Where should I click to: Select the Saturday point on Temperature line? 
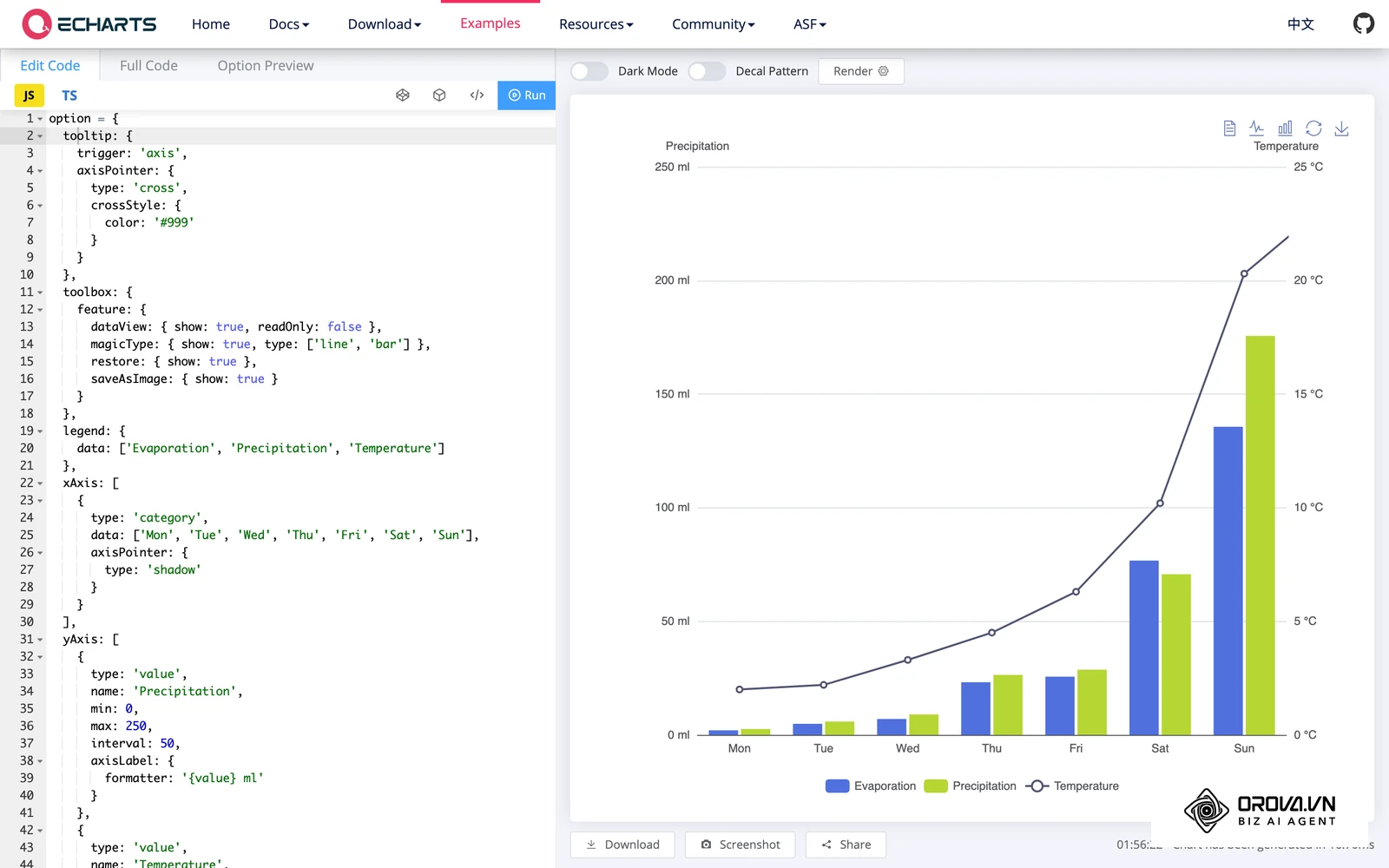tap(1160, 503)
